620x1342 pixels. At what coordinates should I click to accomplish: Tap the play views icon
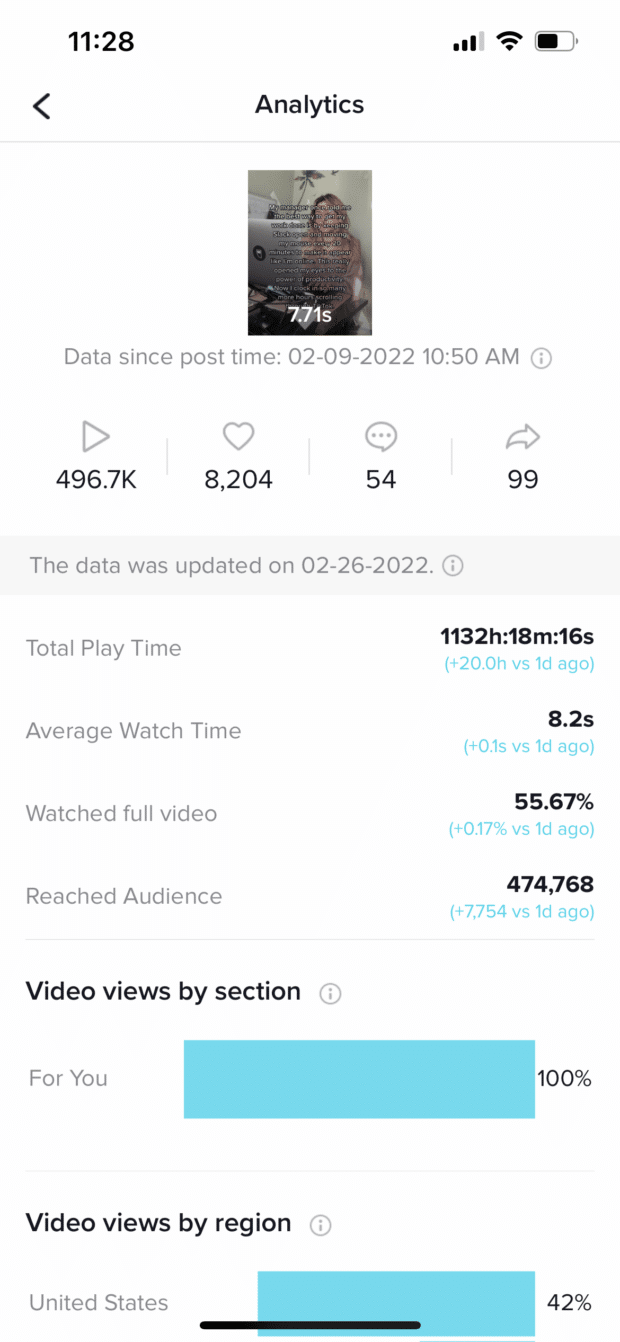pyautogui.click(x=96, y=436)
